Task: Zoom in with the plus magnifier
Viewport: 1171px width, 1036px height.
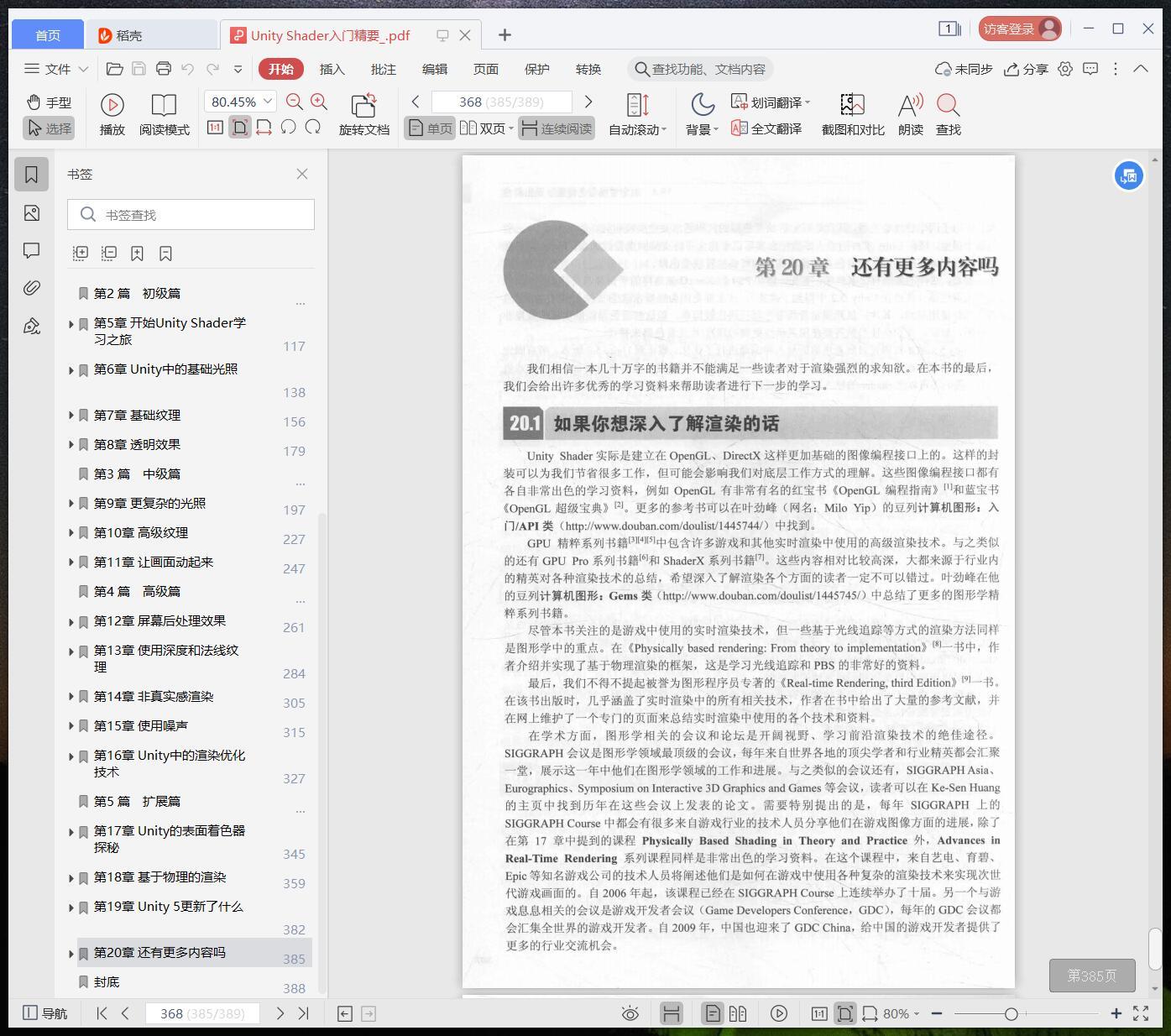Action: click(319, 102)
